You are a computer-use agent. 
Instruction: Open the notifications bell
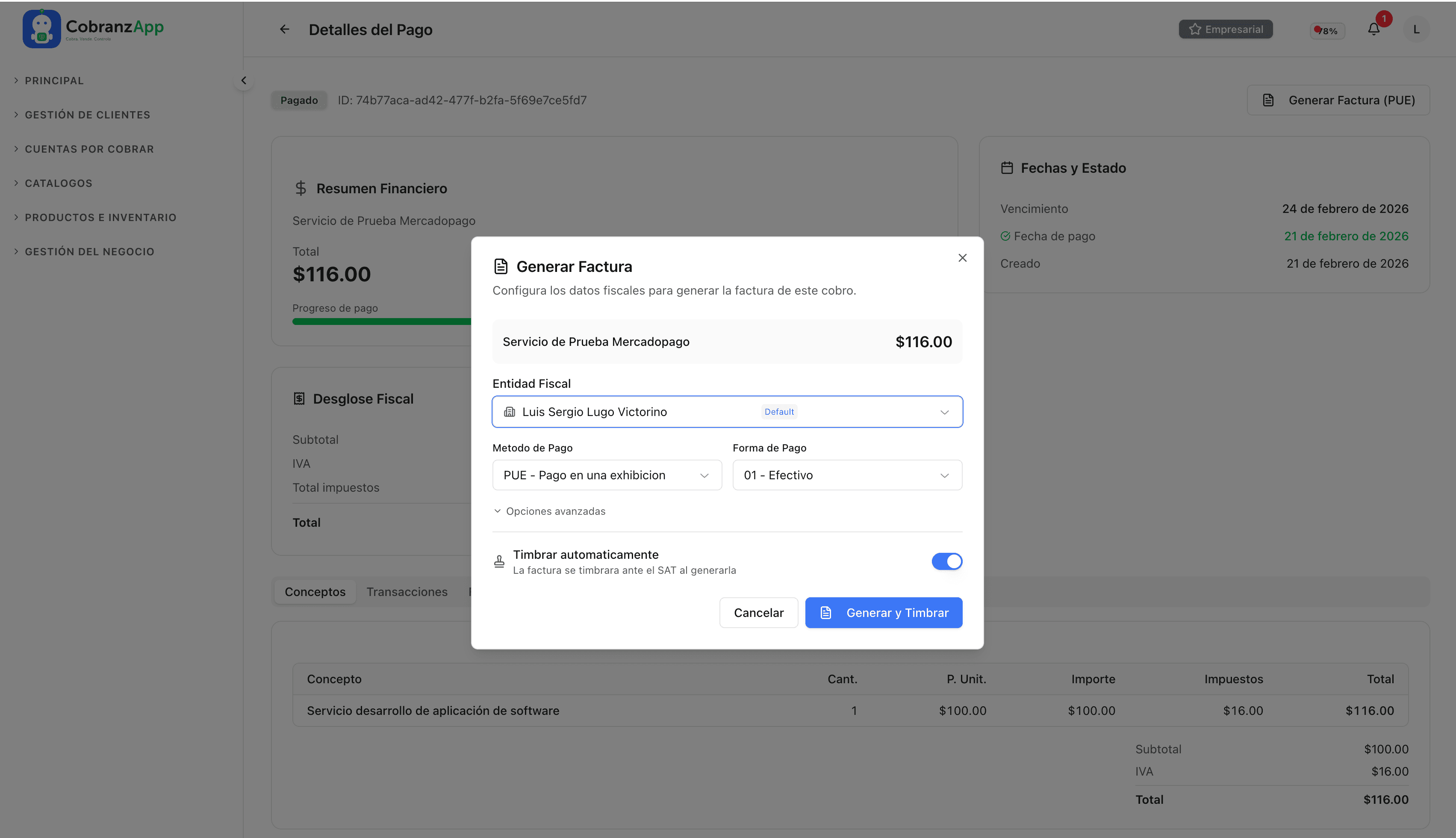[1373, 30]
